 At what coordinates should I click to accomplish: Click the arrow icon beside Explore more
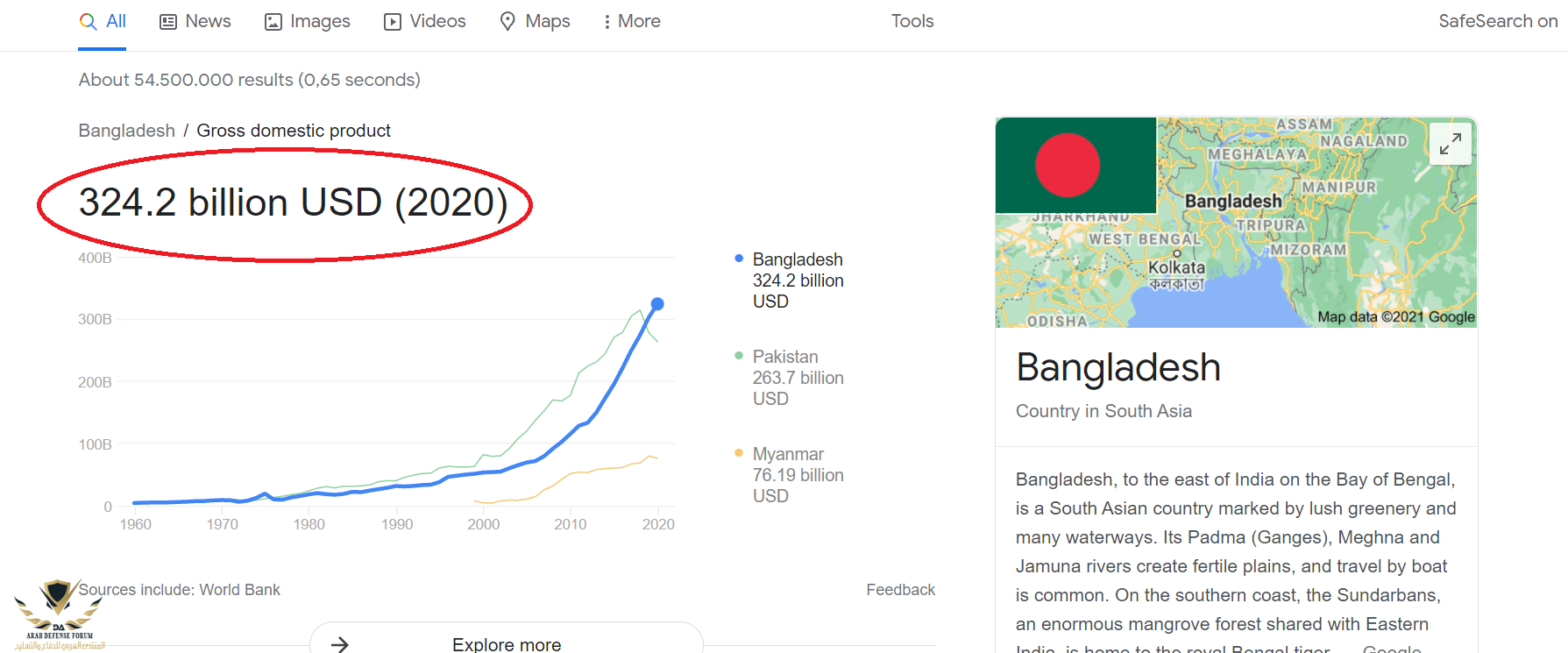[x=340, y=644]
